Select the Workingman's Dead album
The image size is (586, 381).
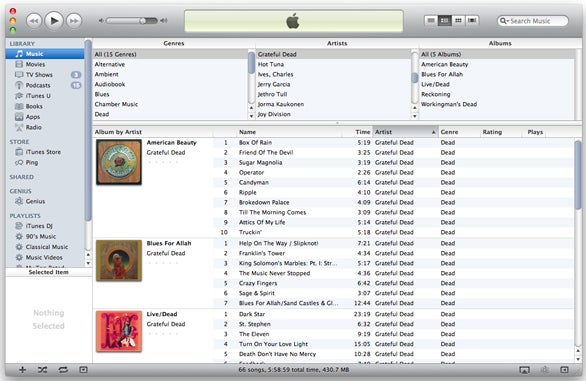pyautogui.click(x=449, y=104)
